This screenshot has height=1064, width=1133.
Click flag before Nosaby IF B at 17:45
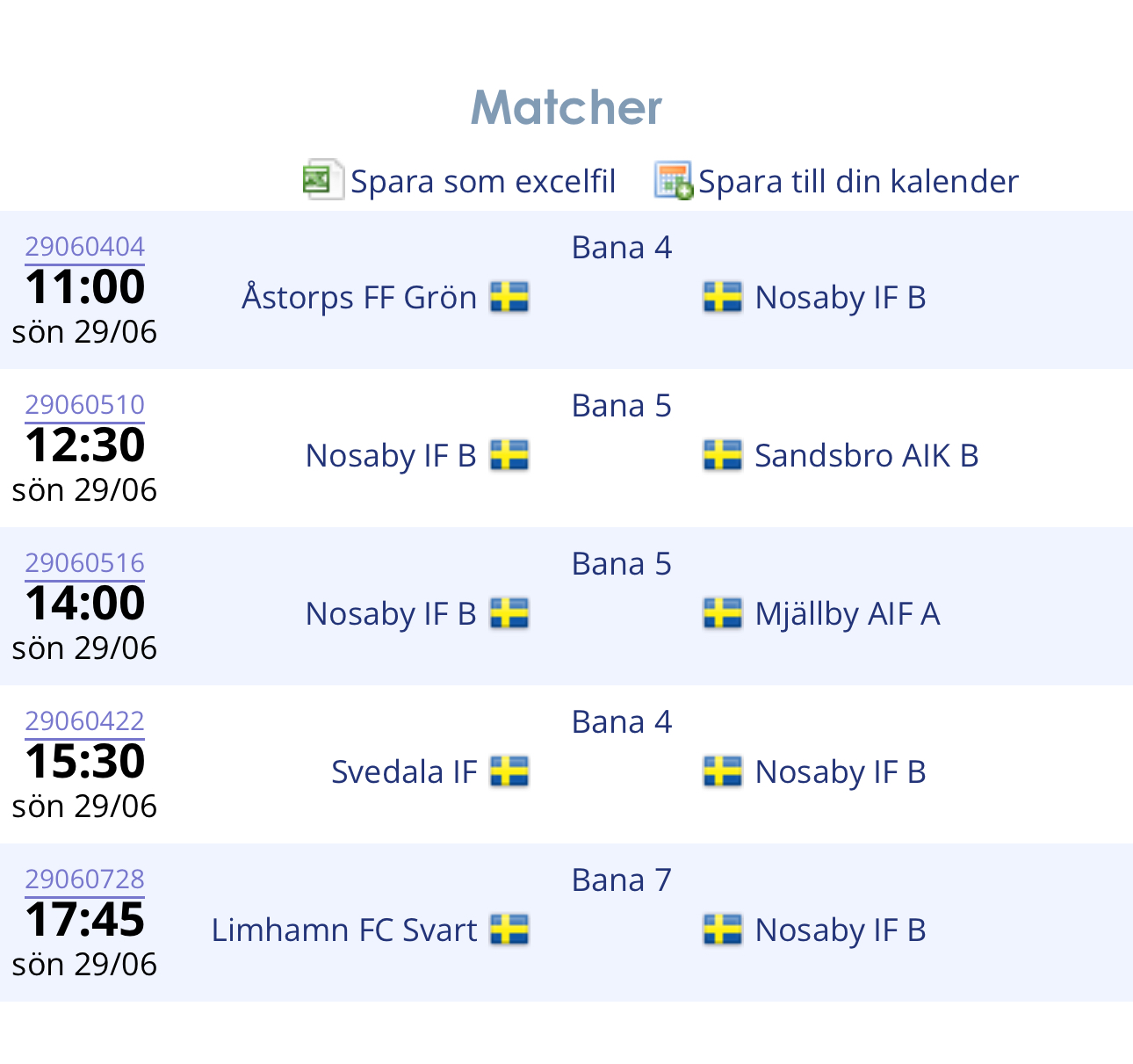click(722, 930)
